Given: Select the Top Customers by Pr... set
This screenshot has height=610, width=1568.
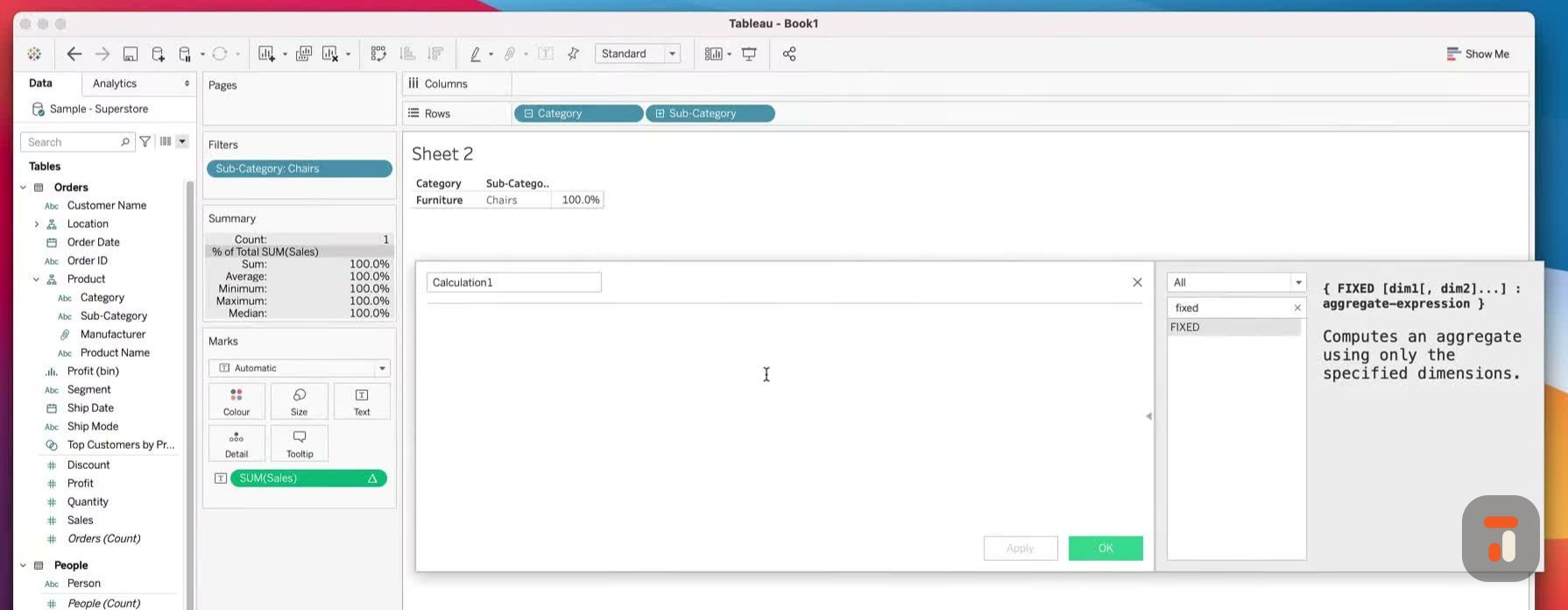Looking at the screenshot, I should 121,445.
